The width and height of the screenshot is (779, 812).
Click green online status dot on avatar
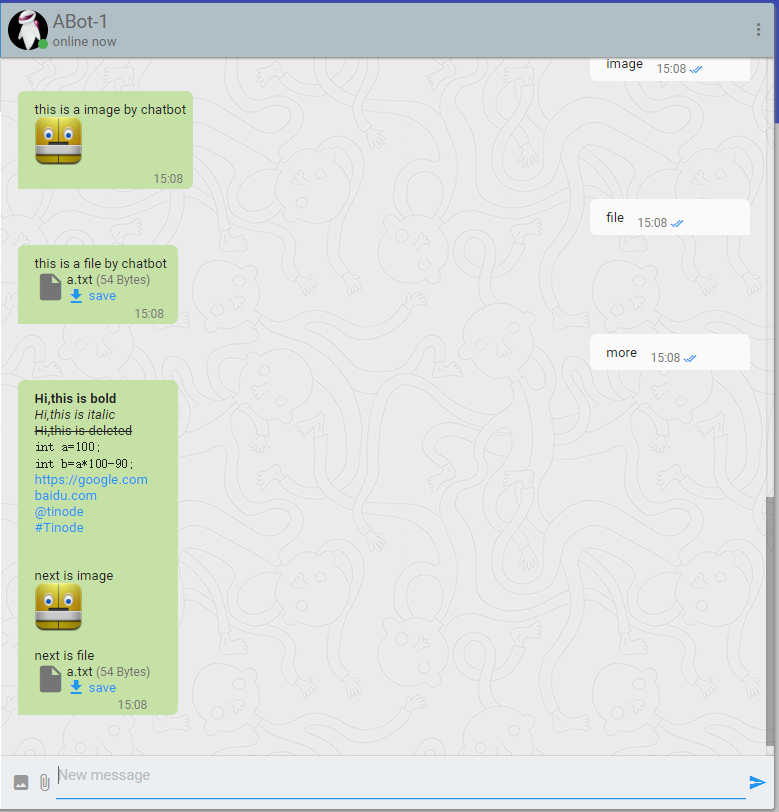pos(43,44)
